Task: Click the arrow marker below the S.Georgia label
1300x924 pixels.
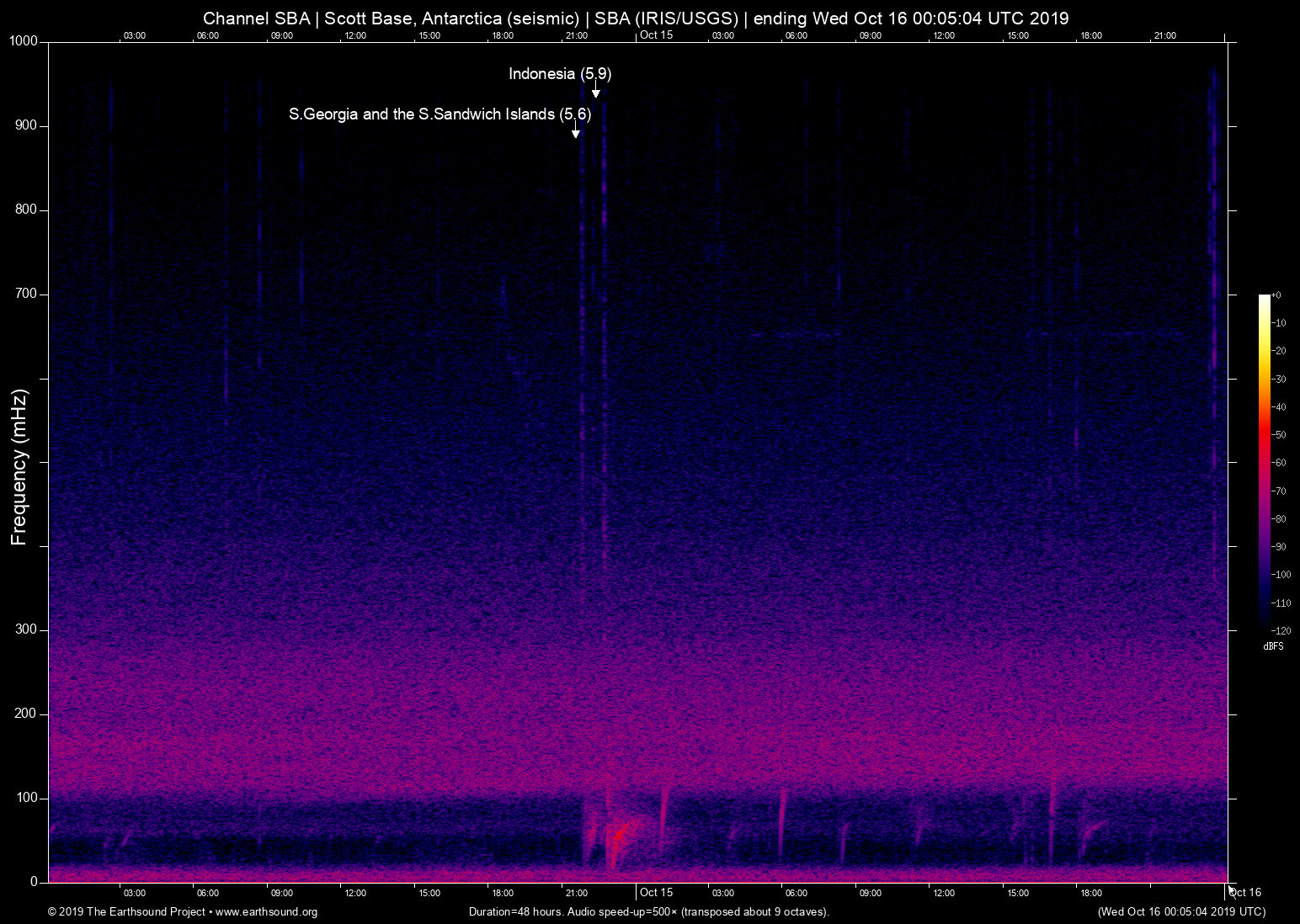Action: pyautogui.click(x=576, y=131)
